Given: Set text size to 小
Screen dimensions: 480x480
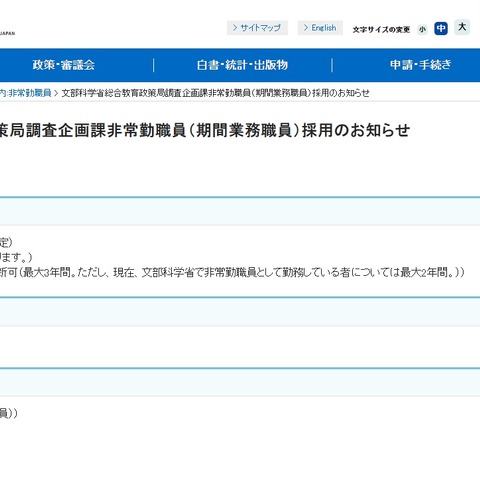Looking at the screenshot, I should pos(422,29).
